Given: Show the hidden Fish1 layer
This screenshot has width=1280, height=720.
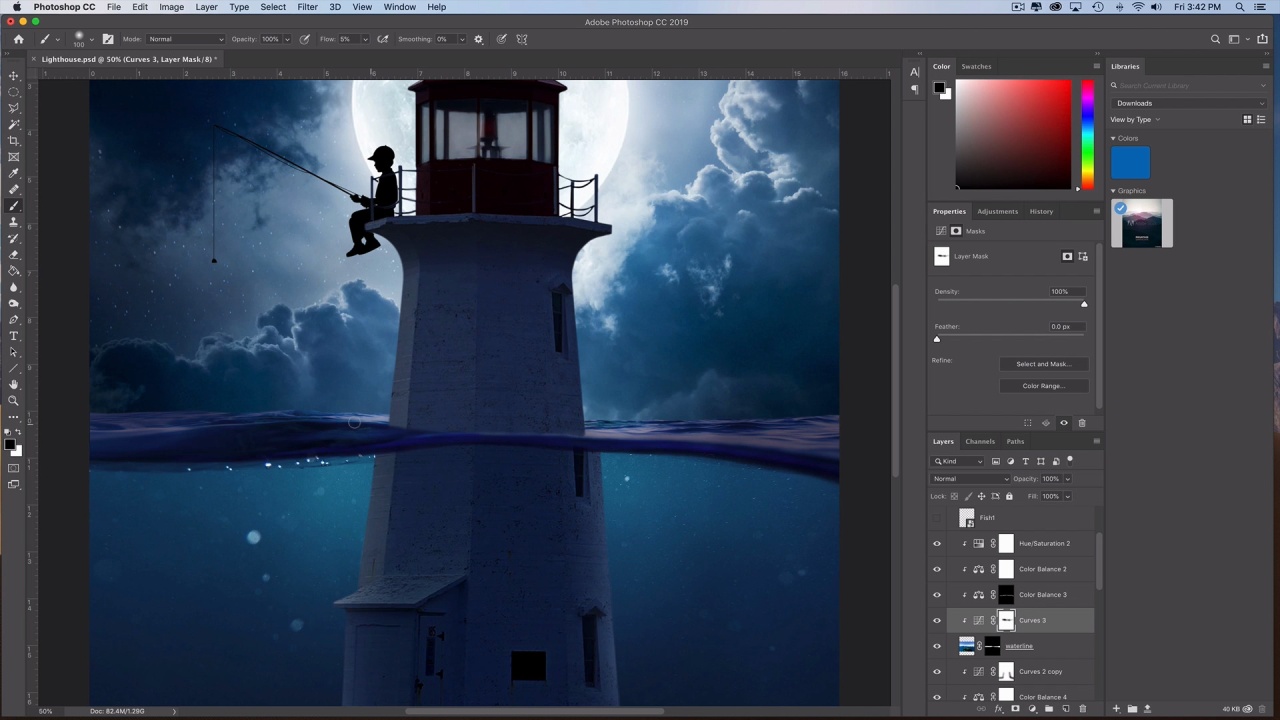Looking at the screenshot, I should [937, 518].
